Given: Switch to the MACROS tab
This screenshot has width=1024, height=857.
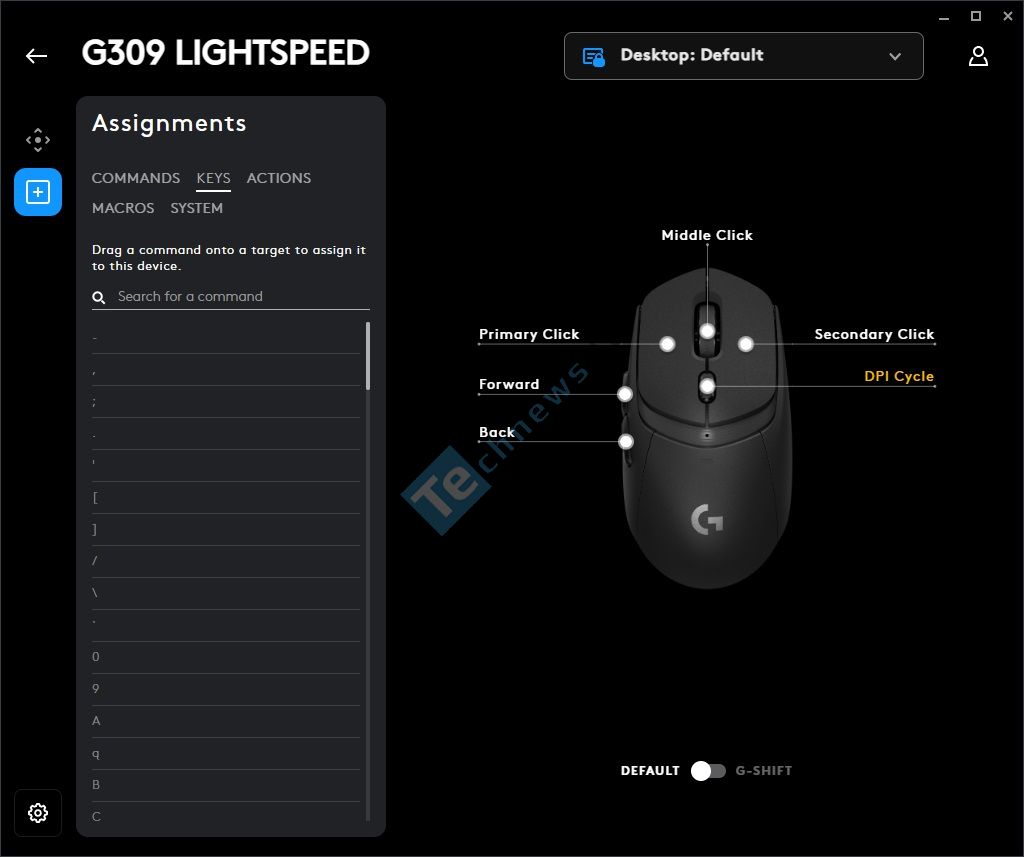Looking at the screenshot, I should tap(123, 208).
